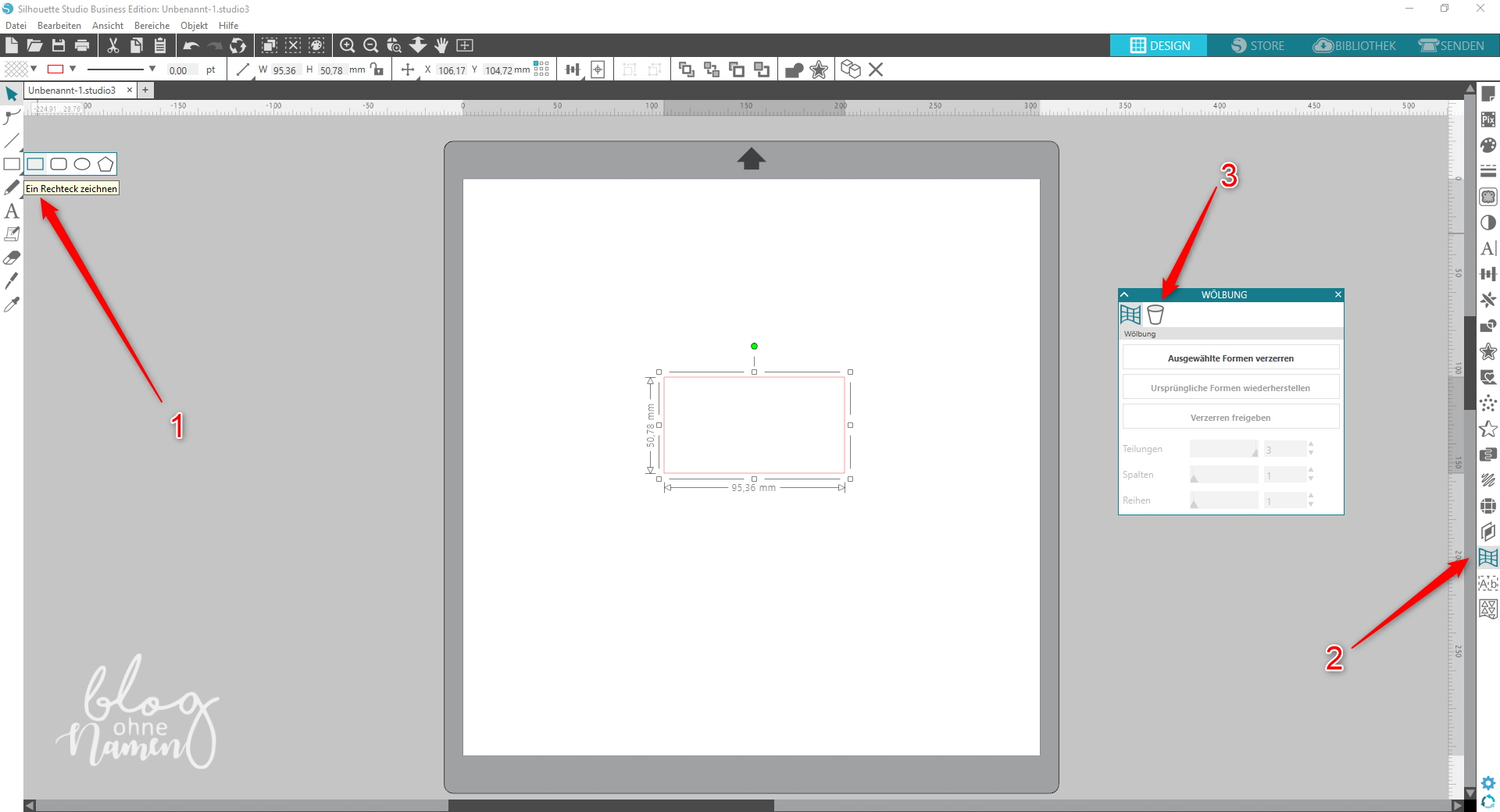Screen dimensions: 1500x812
Task: Collapse the Wölbung panel with chevron
Action: coord(1125,294)
